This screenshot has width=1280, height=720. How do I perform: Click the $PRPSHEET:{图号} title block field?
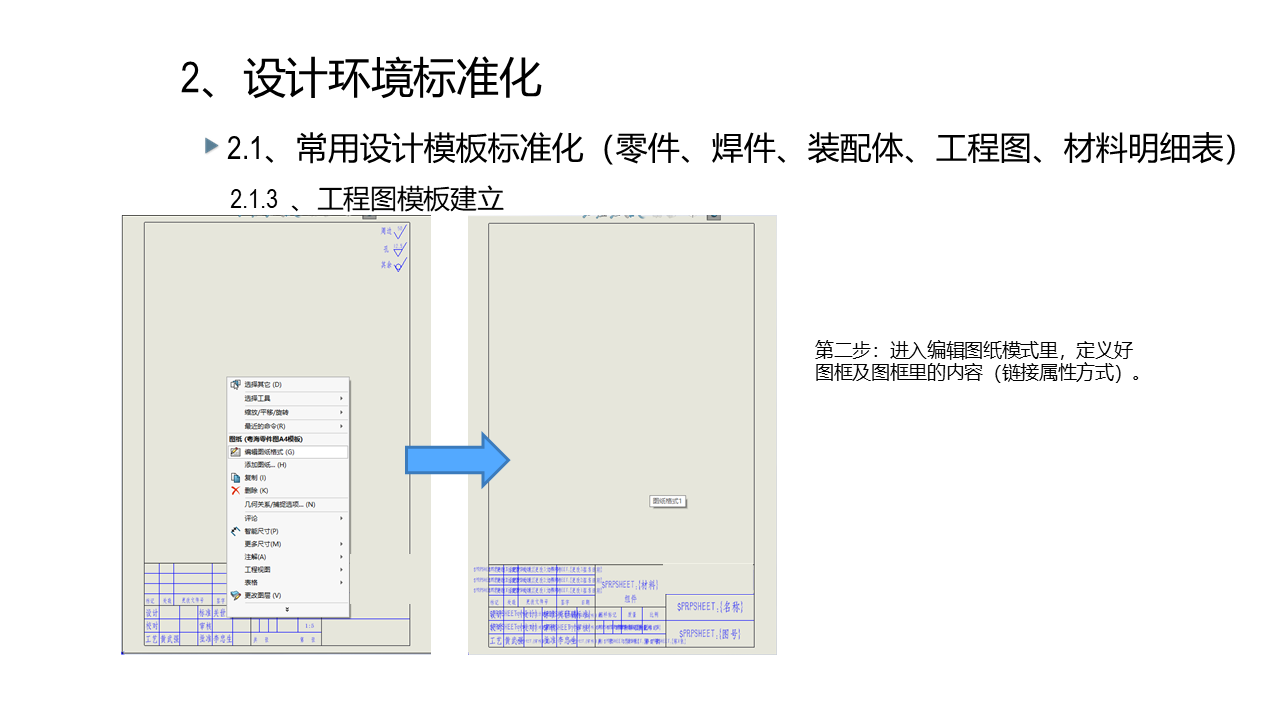pyautogui.click(x=710, y=633)
